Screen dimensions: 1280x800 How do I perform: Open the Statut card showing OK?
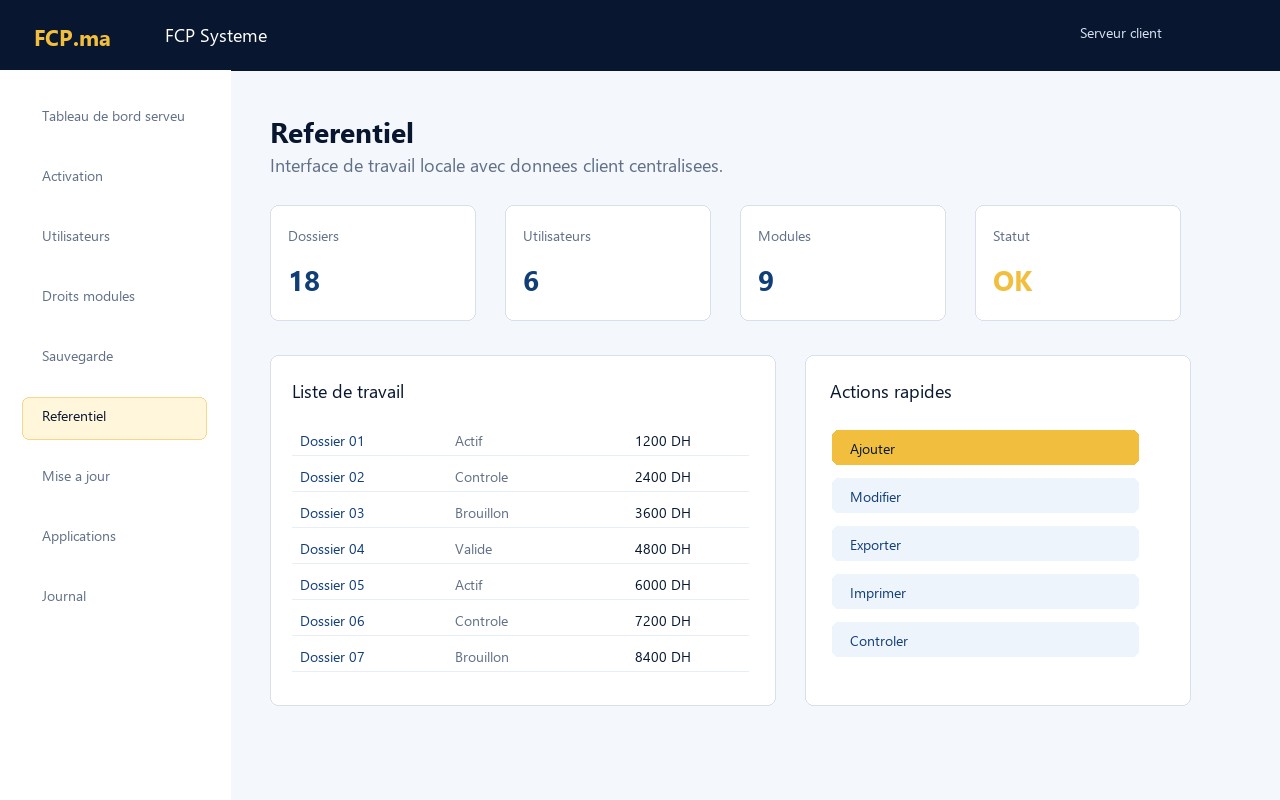pyautogui.click(x=1078, y=263)
